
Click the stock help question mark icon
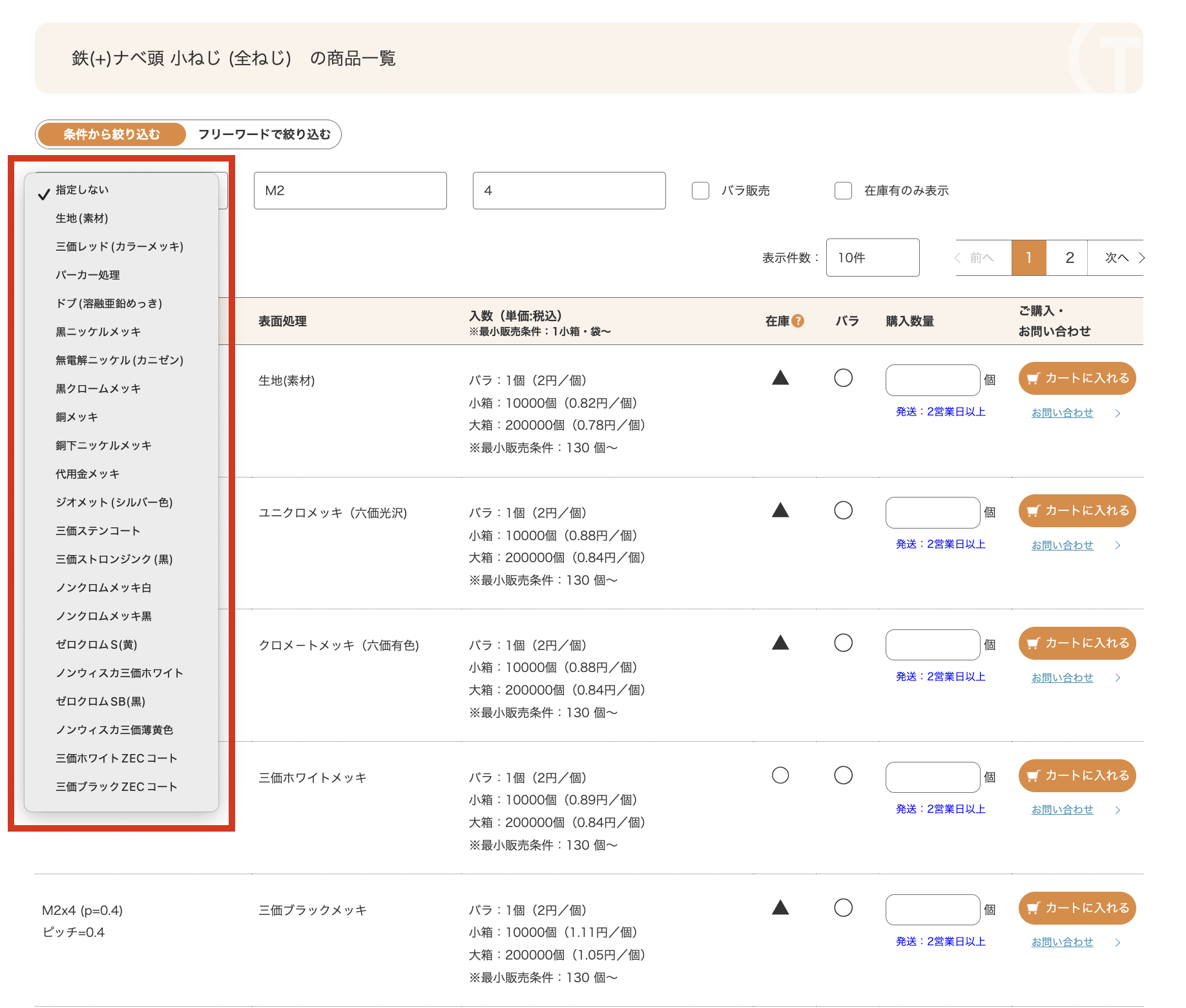click(x=798, y=321)
